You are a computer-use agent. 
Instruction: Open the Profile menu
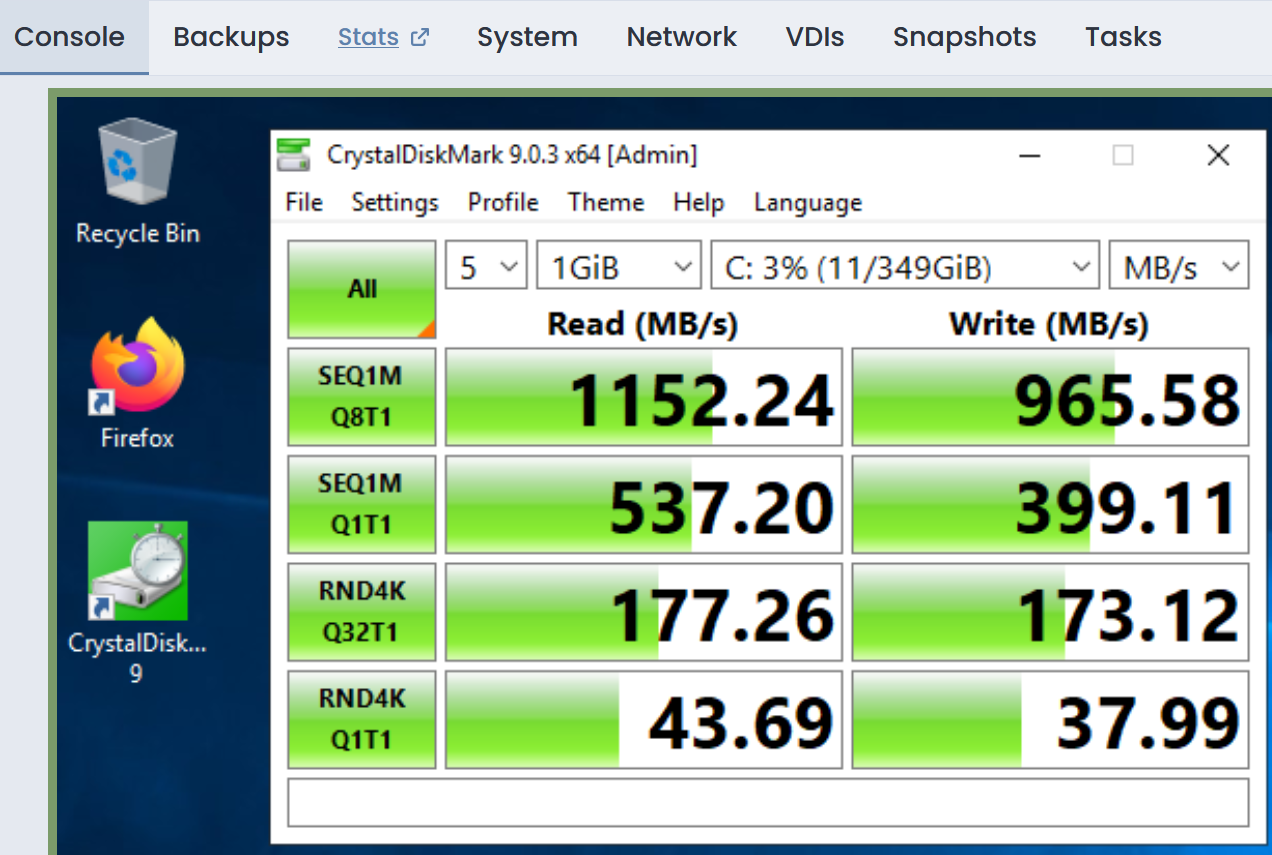coord(503,202)
